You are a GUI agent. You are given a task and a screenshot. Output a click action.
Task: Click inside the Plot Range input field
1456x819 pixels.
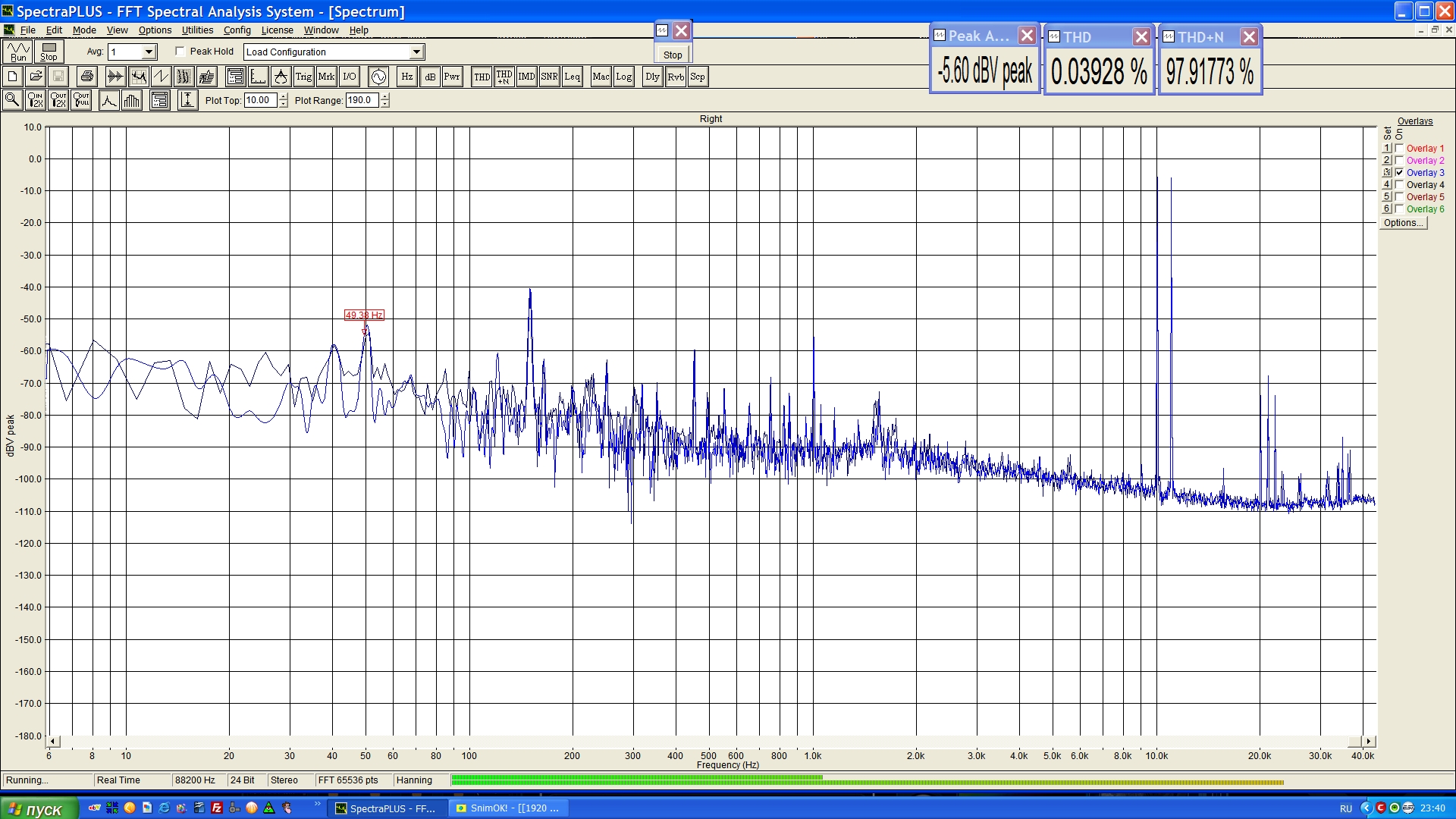[x=362, y=100]
